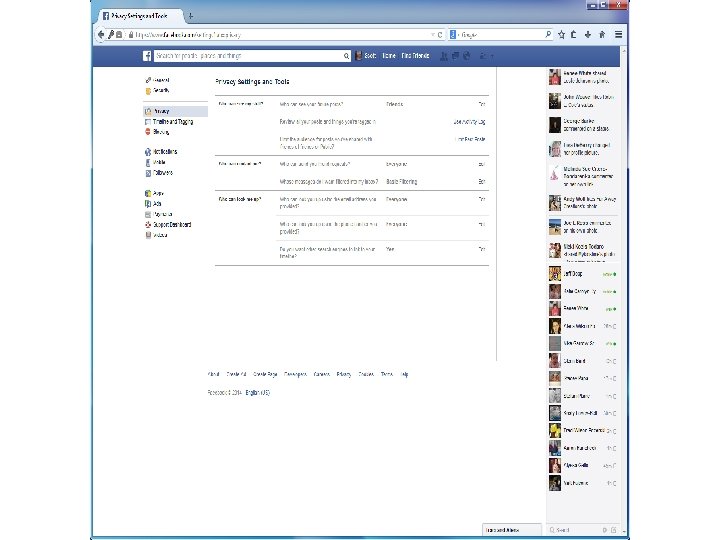Expand the address bar history dropdown
Viewport: 720px width, 540px height.
coord(433,35)
